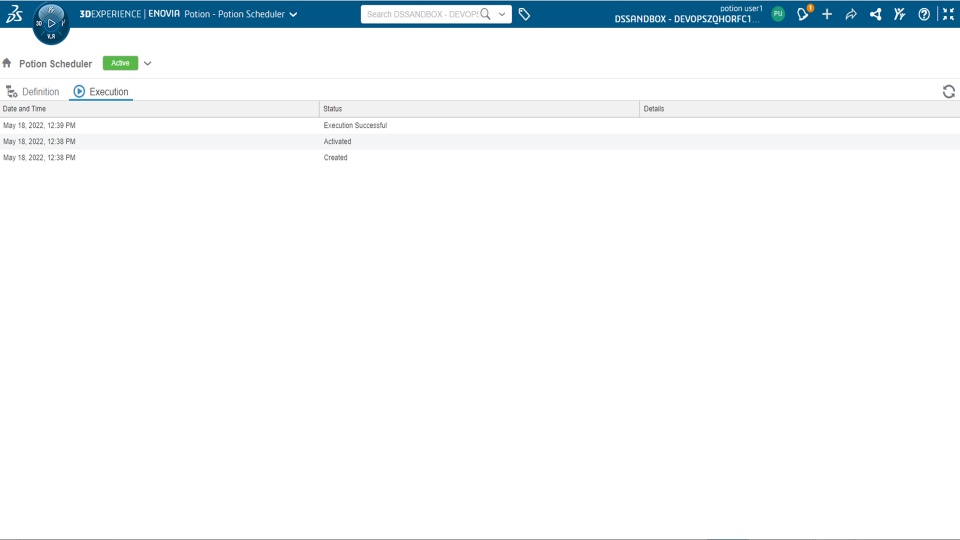Viewport: 960px width, 540px height.
Task: Select the May 18, 2022, 12:39 PM row
Action: (x=480, y=126)
